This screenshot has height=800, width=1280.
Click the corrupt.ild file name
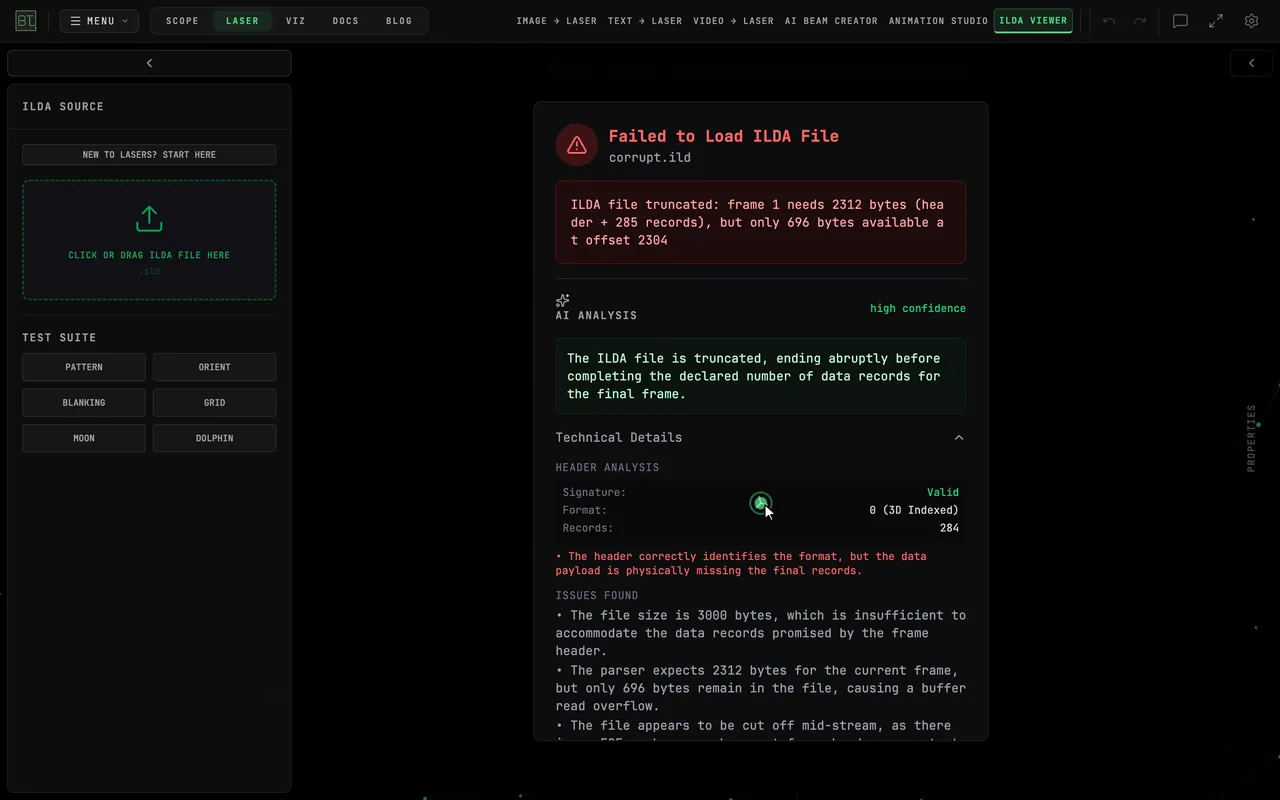[650, 158]
